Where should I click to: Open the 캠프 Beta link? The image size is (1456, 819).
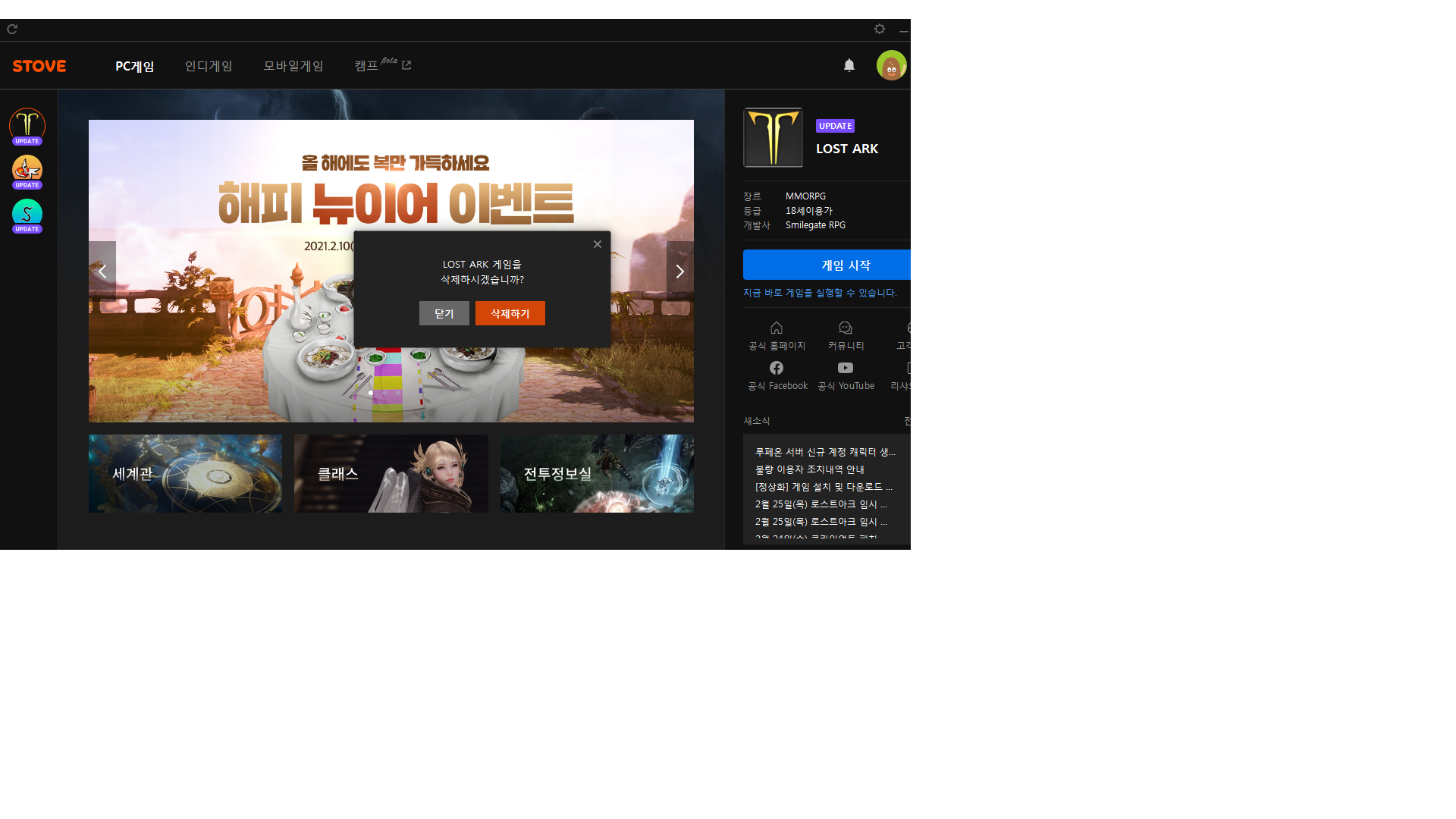[x=383, y=65]
